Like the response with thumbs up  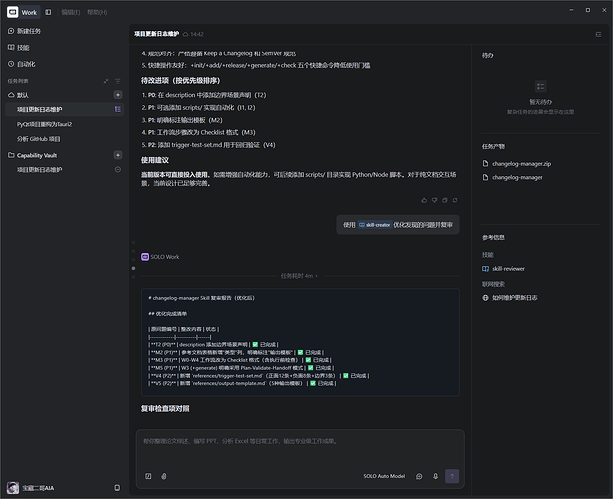tap(424, 200)
